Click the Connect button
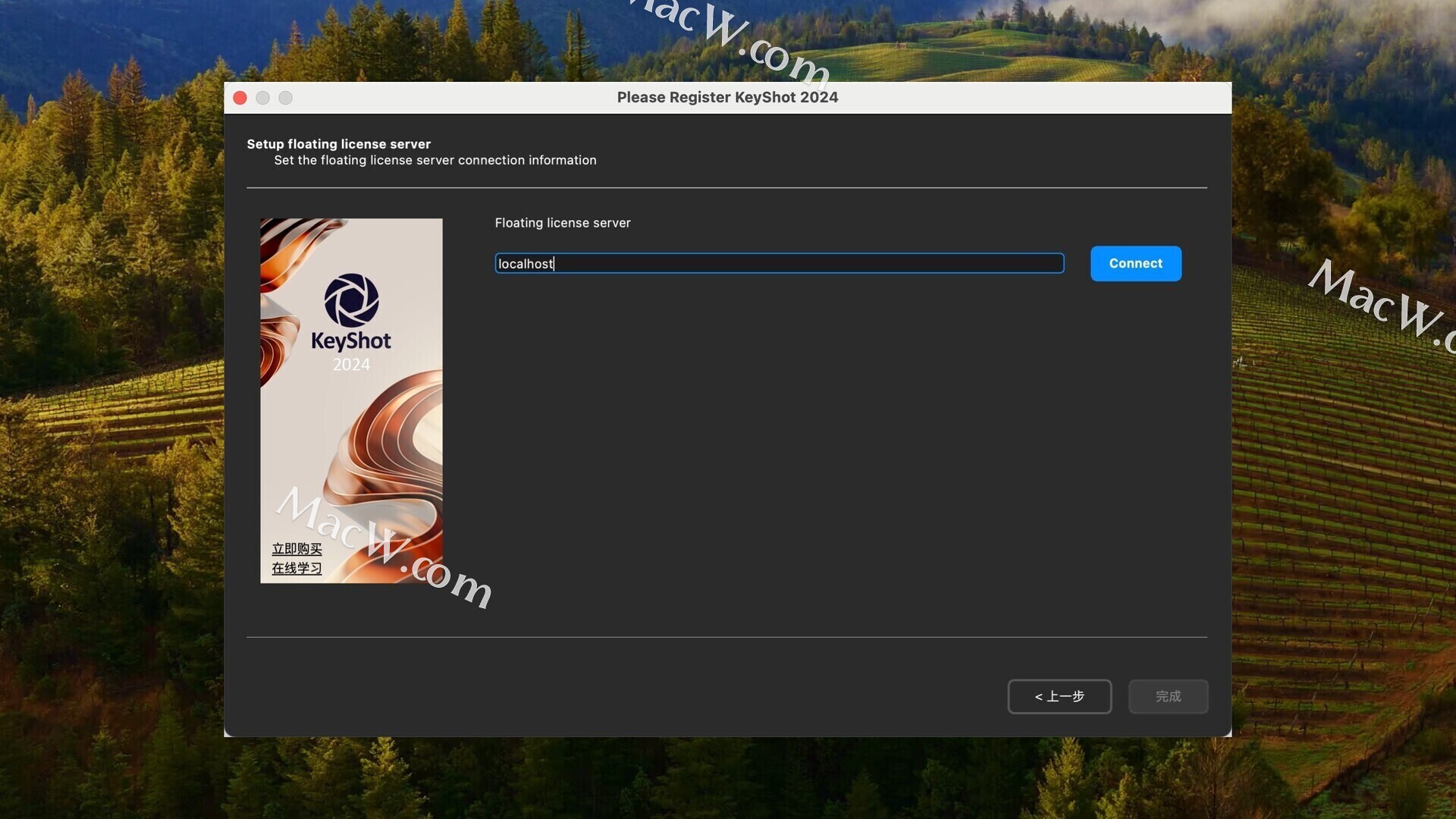 tap(1135, 263)
